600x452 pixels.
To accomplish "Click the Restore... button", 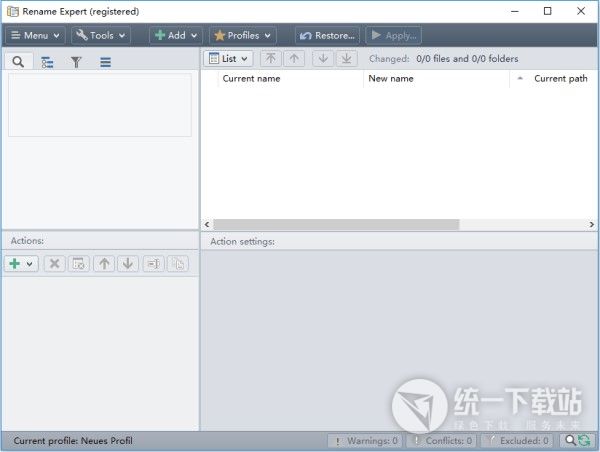I will coord(328,36).
